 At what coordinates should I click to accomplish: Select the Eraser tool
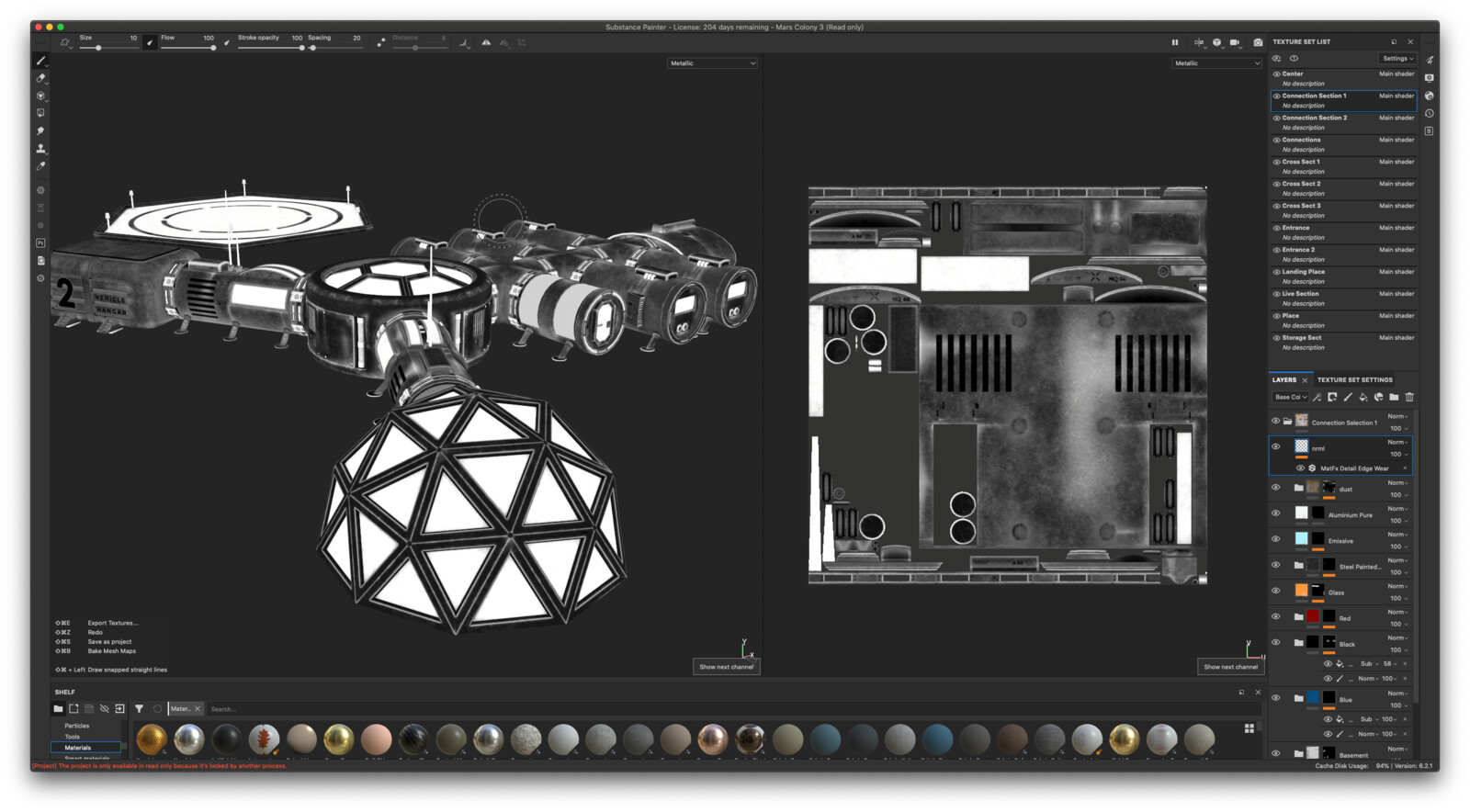(40, 78)
